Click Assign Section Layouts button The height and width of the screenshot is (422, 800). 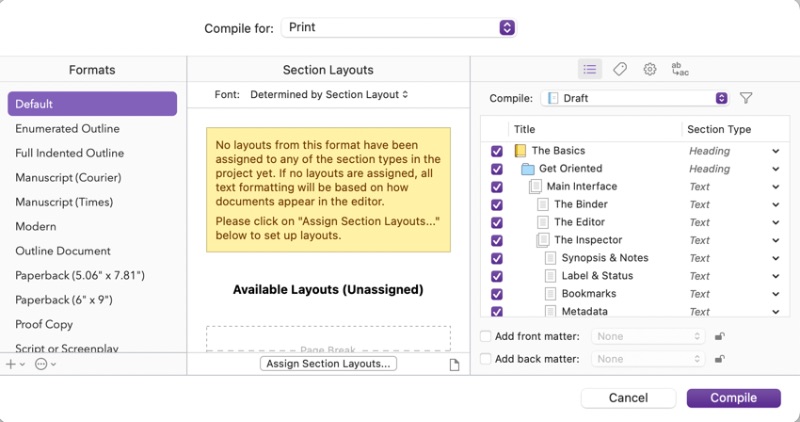328,364
